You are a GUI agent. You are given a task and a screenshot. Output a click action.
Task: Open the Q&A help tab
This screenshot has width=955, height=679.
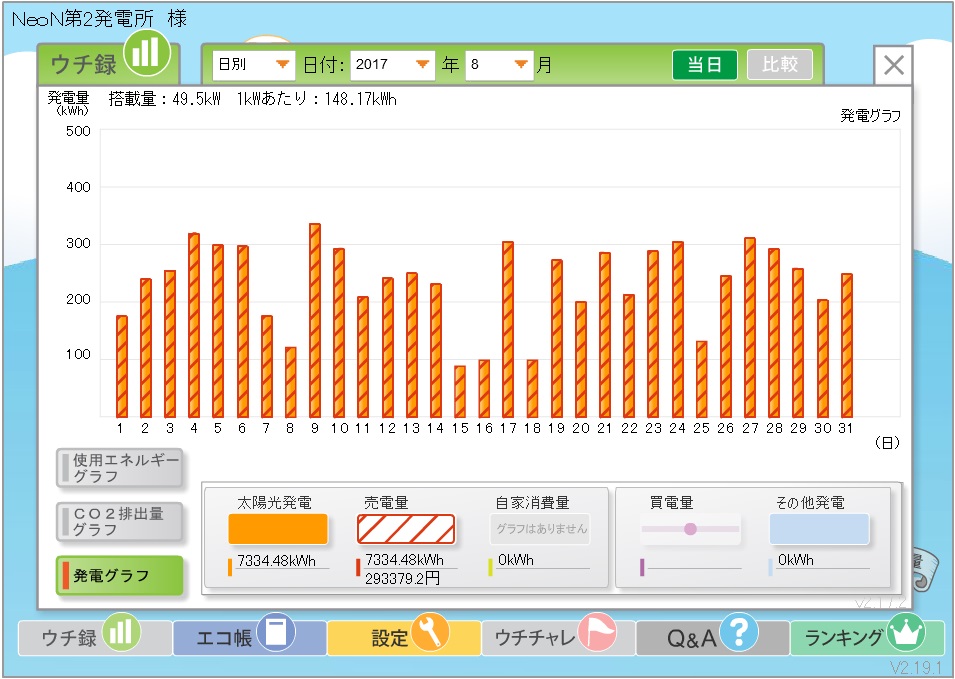(713, 638)
